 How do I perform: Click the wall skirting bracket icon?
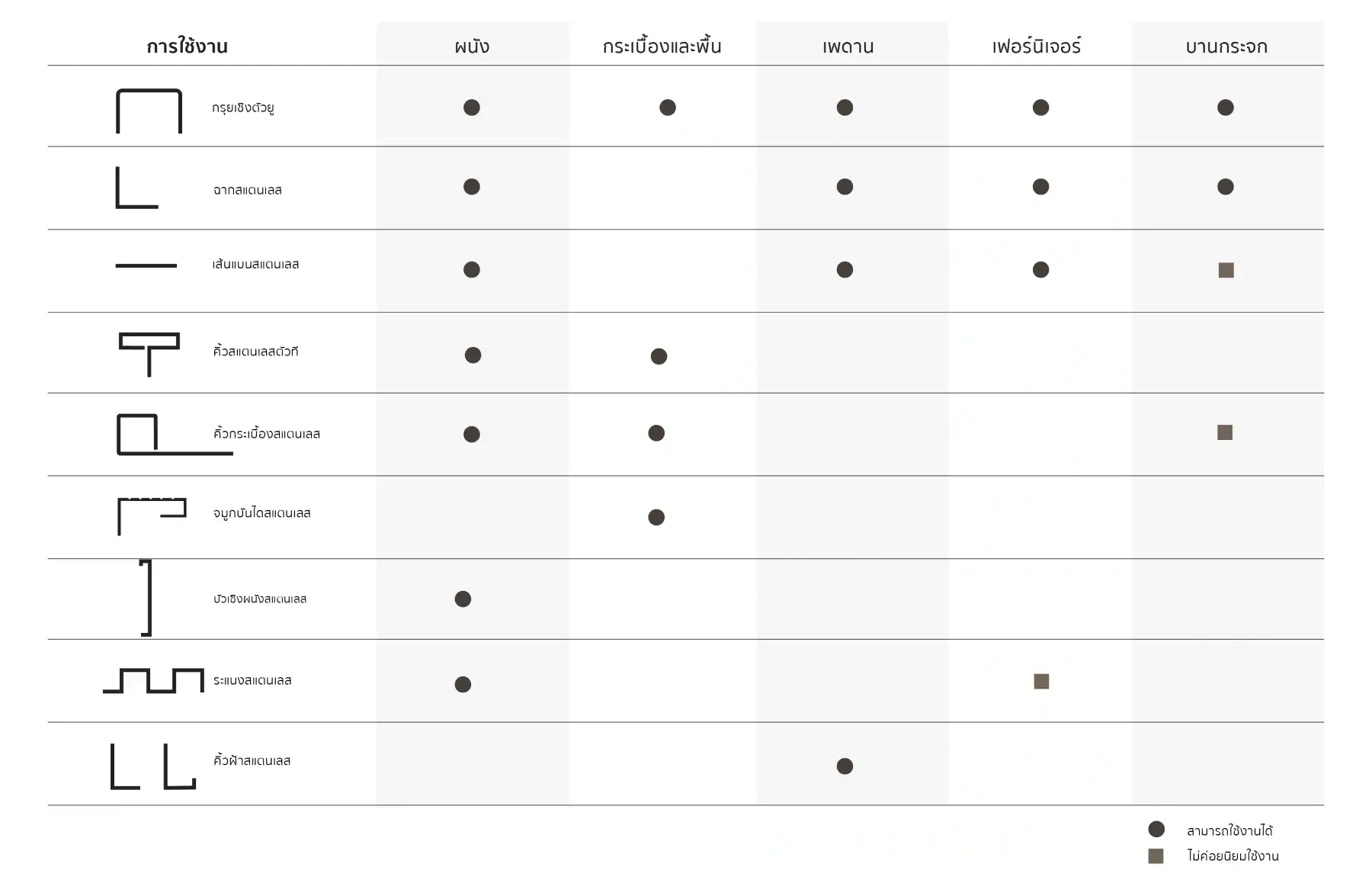tap(146, 598)
